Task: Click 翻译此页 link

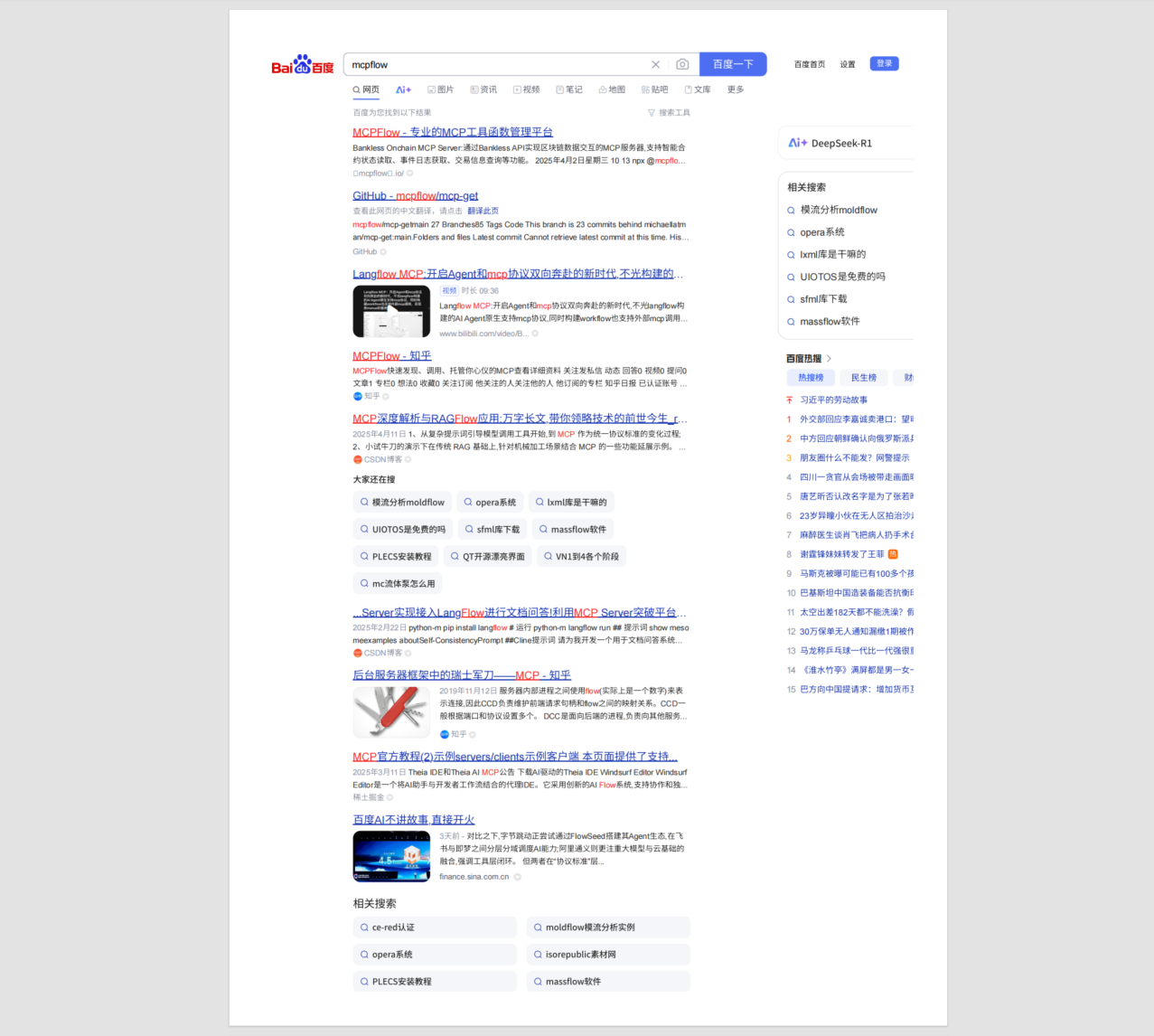Action: 483,211
